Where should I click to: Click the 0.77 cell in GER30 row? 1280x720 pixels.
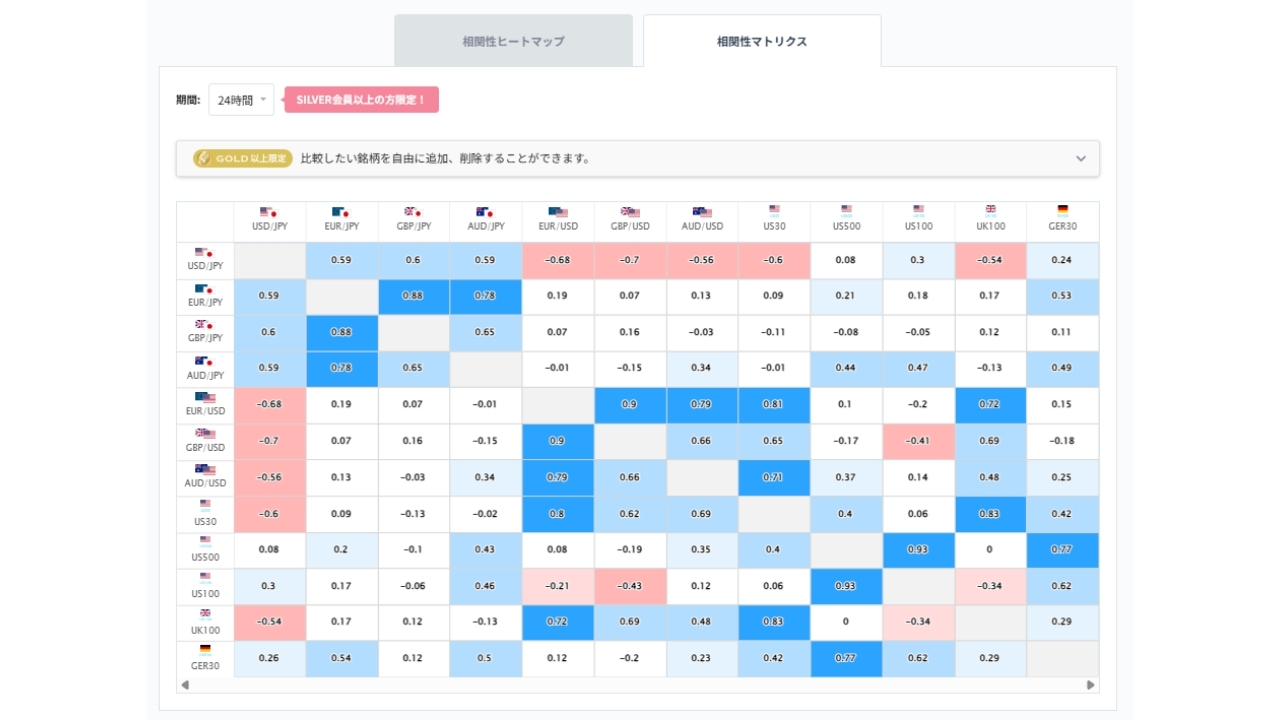coord(846,658)
